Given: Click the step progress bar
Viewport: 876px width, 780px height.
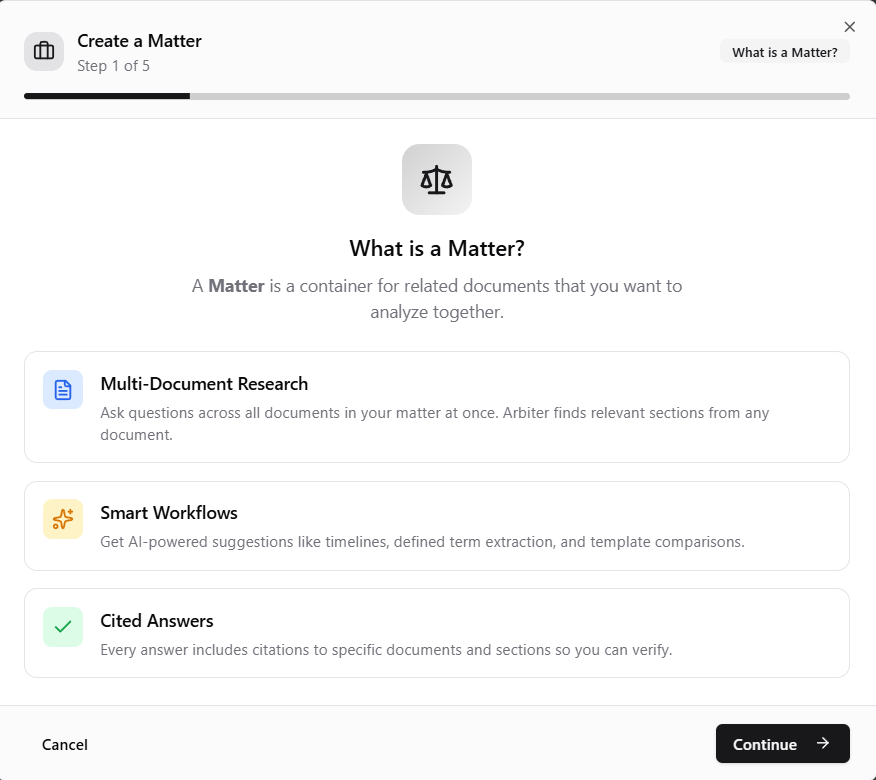Looking at the screenshot, I should [437, 96].
